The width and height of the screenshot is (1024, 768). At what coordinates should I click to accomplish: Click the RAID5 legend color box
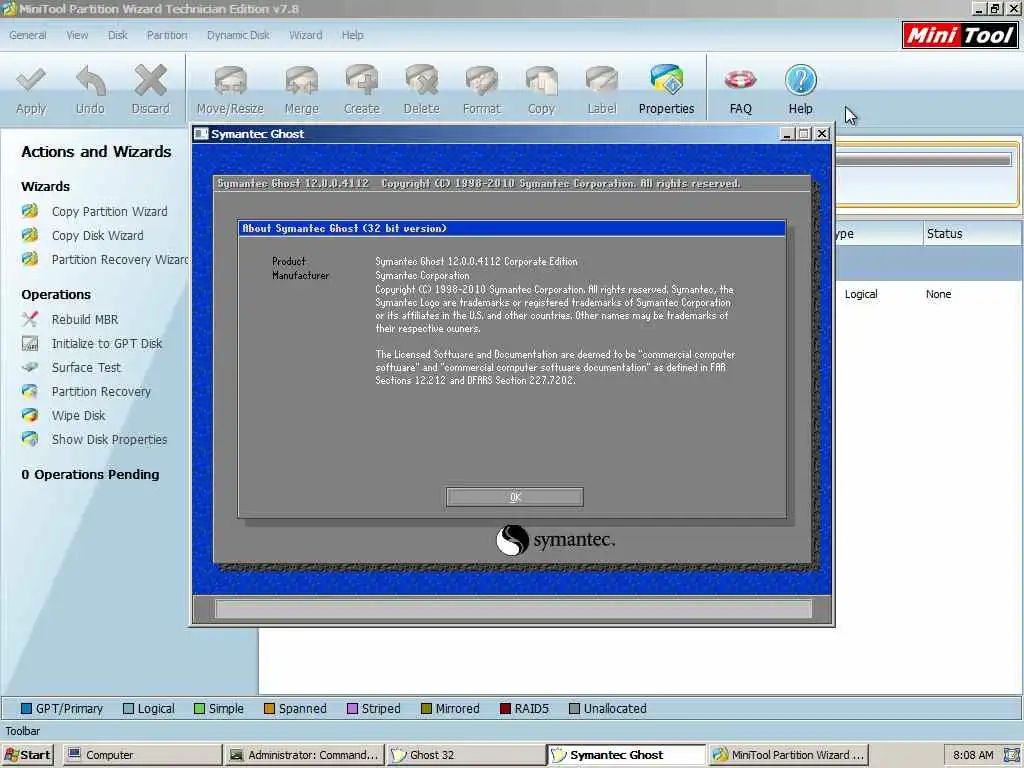tap(505, 709)
